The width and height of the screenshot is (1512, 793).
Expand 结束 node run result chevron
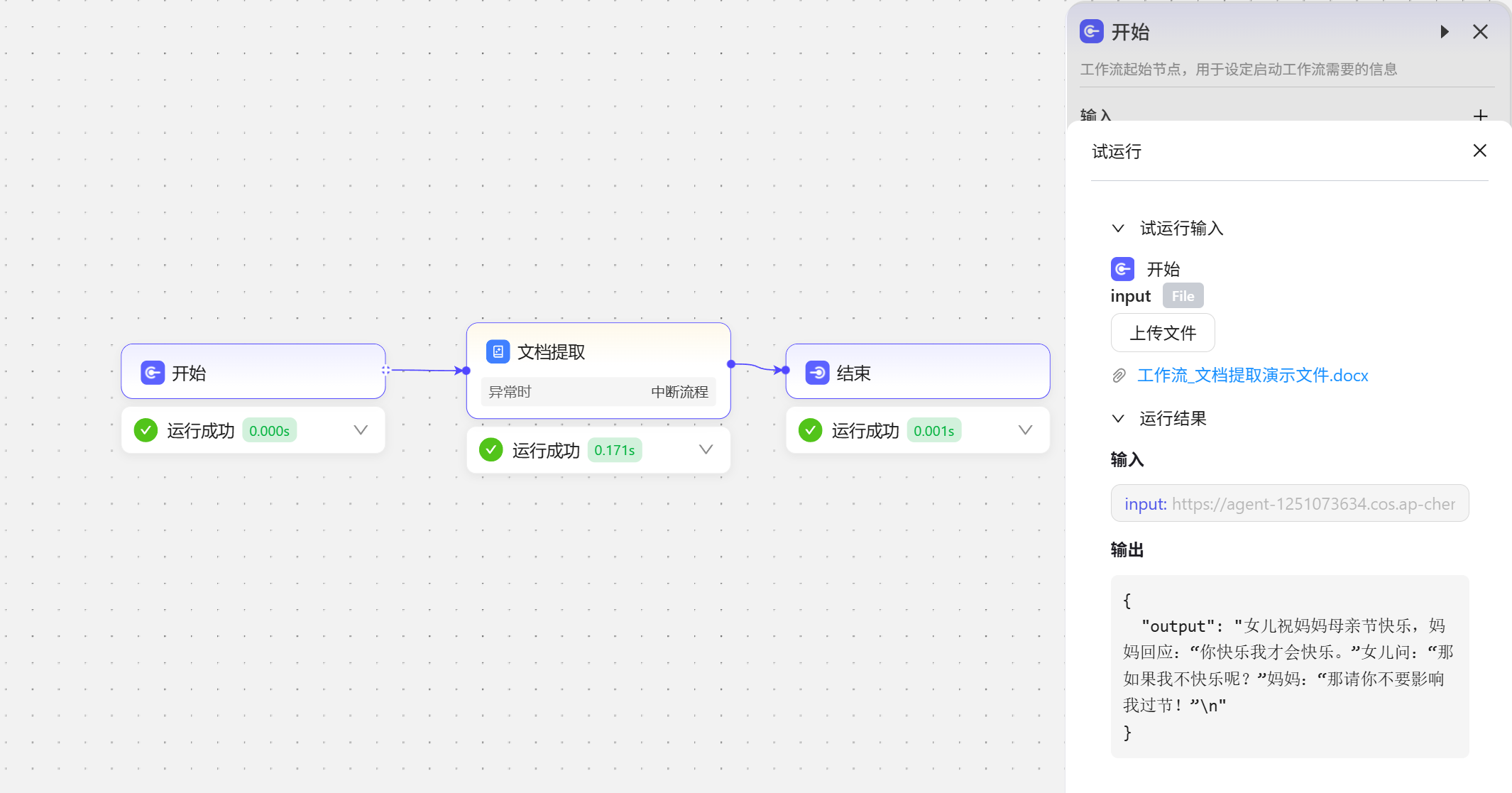pos(1025,430)
